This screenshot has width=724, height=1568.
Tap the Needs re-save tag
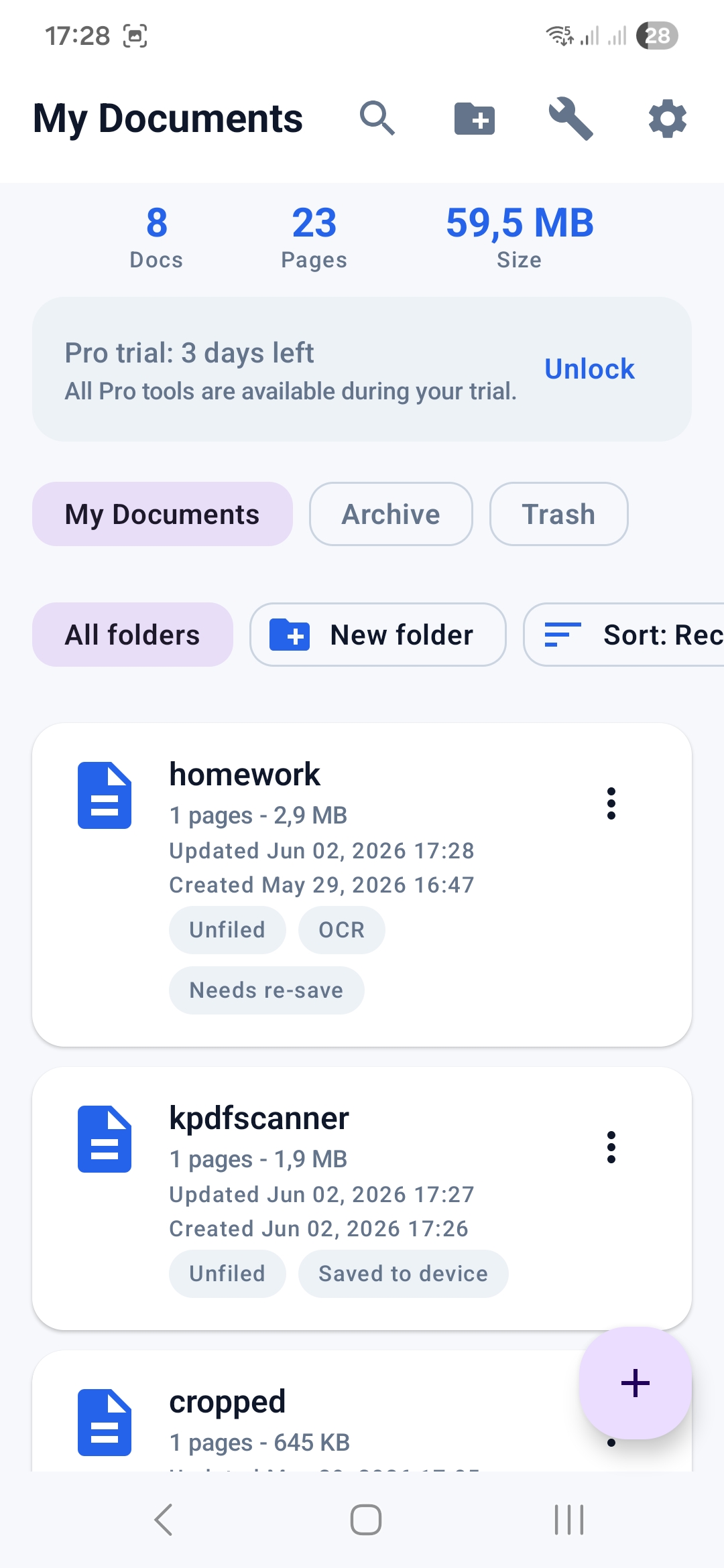[267, 990]
